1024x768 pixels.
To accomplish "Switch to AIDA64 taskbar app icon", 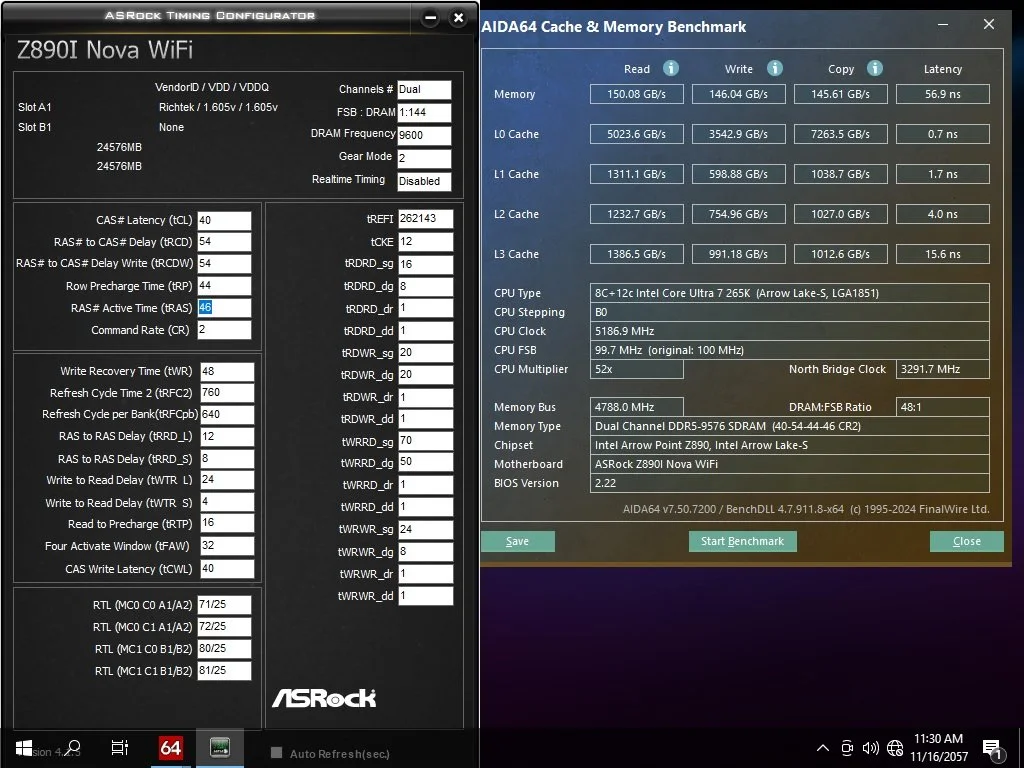I will 170,748.
